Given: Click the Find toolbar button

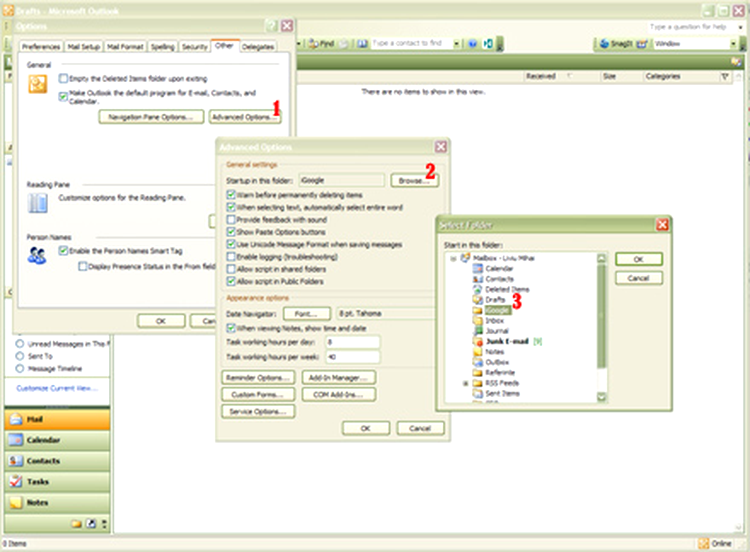Looking at the screenshot, I should point(321,44).
